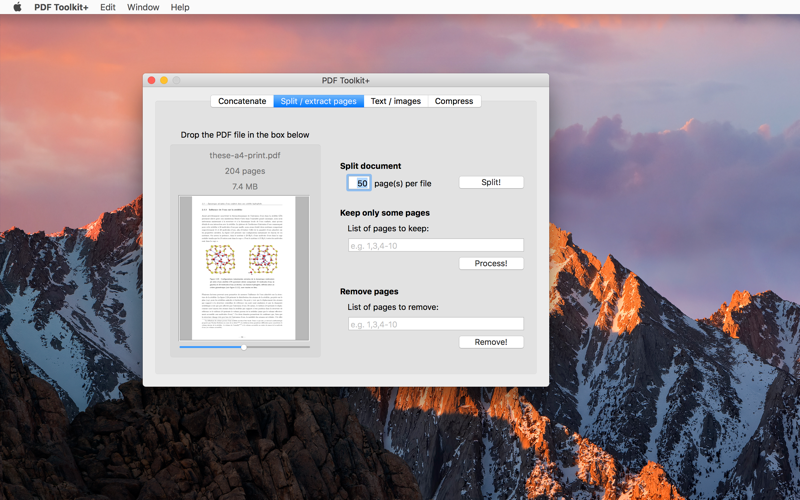This screenshot has width=800, height=500.
Task: Click the list of pages to remove field
Action: click(436, 324)
